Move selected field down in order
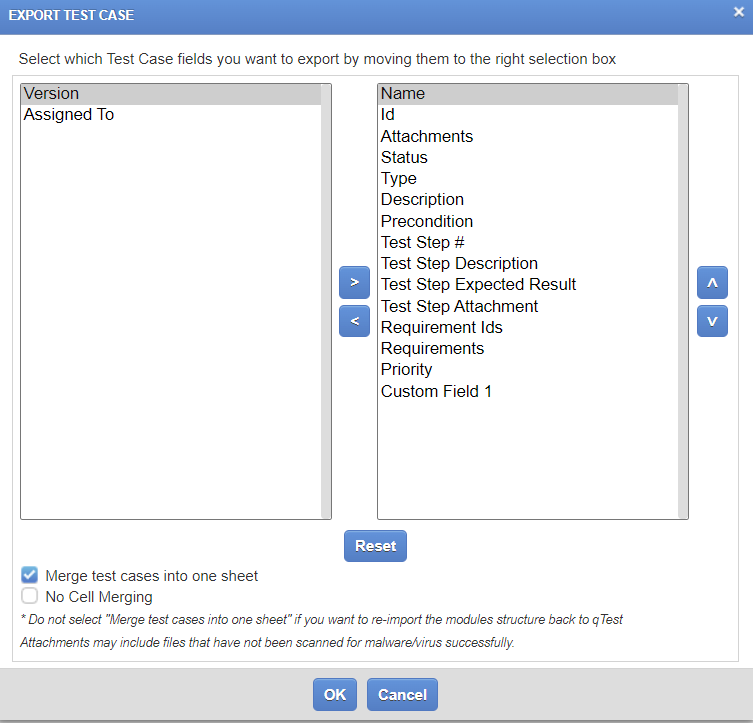753x723 pixels. click(712, 321)
